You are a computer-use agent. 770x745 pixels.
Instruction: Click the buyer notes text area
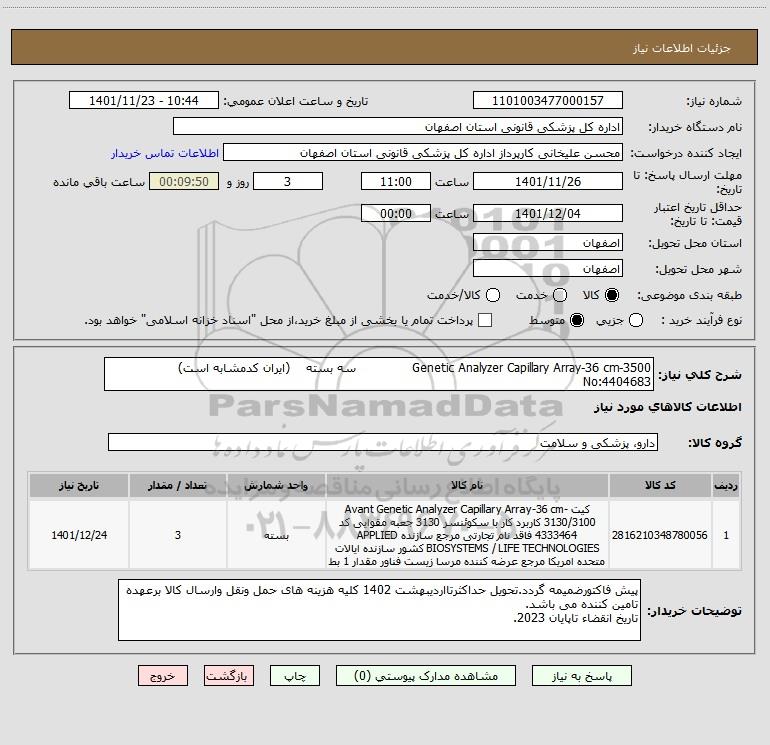380,610
